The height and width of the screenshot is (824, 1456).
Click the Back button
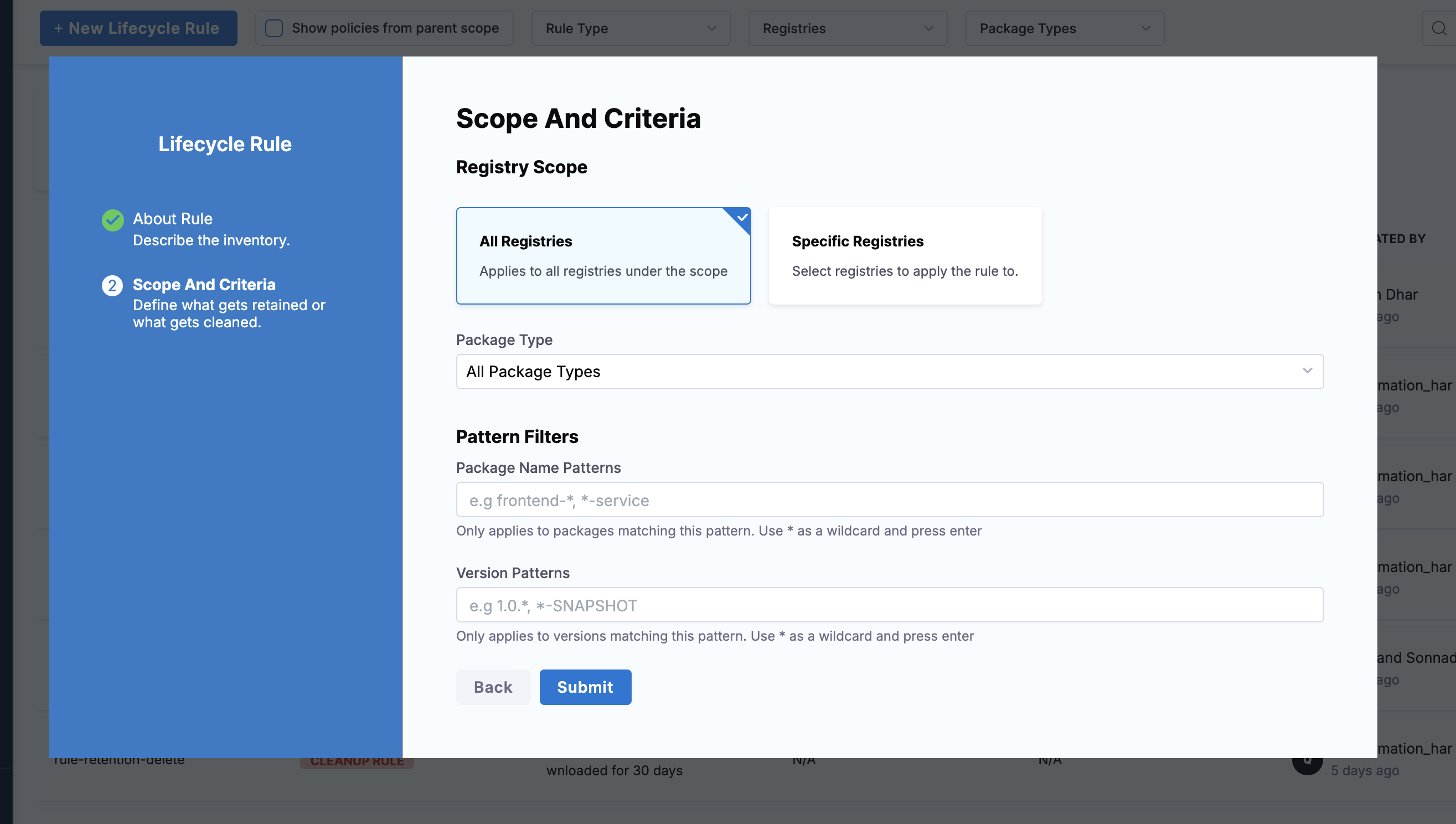click(493, 687)
